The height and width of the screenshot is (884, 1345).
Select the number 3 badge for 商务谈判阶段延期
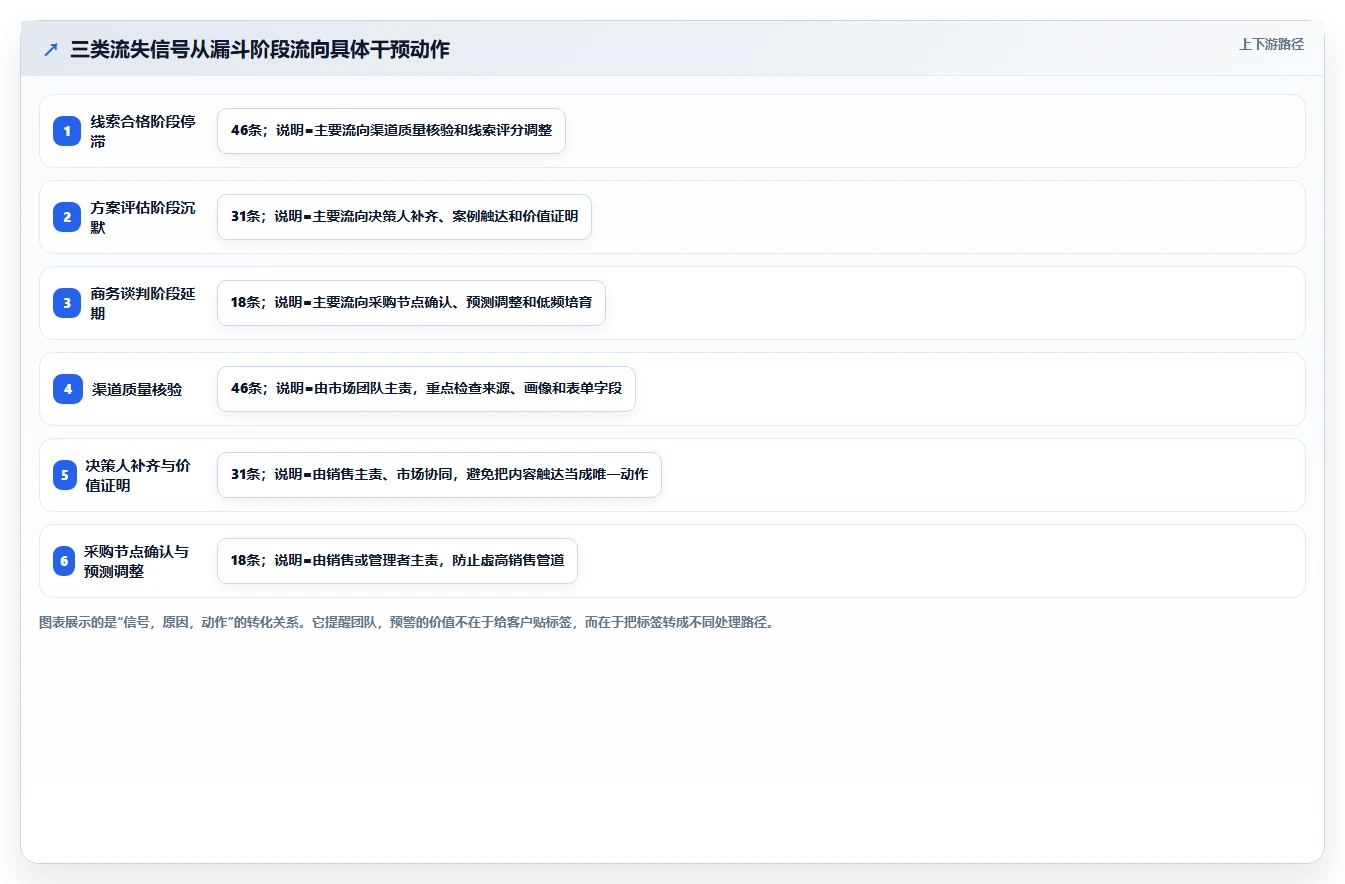(67, 303)
